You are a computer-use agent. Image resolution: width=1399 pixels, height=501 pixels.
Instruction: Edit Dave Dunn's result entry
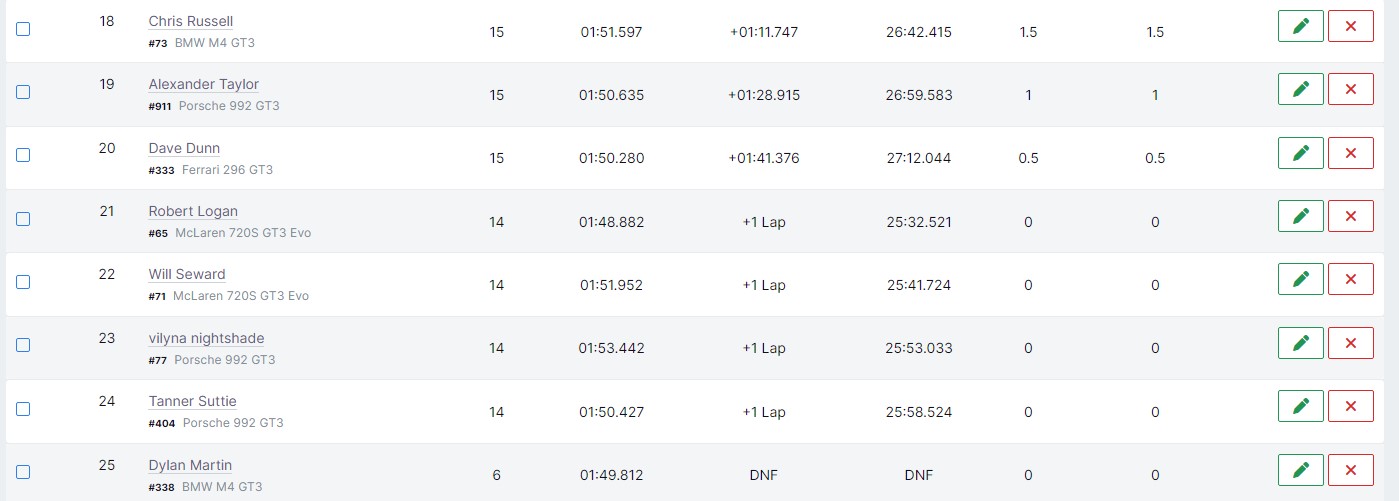click(1301, 153)
